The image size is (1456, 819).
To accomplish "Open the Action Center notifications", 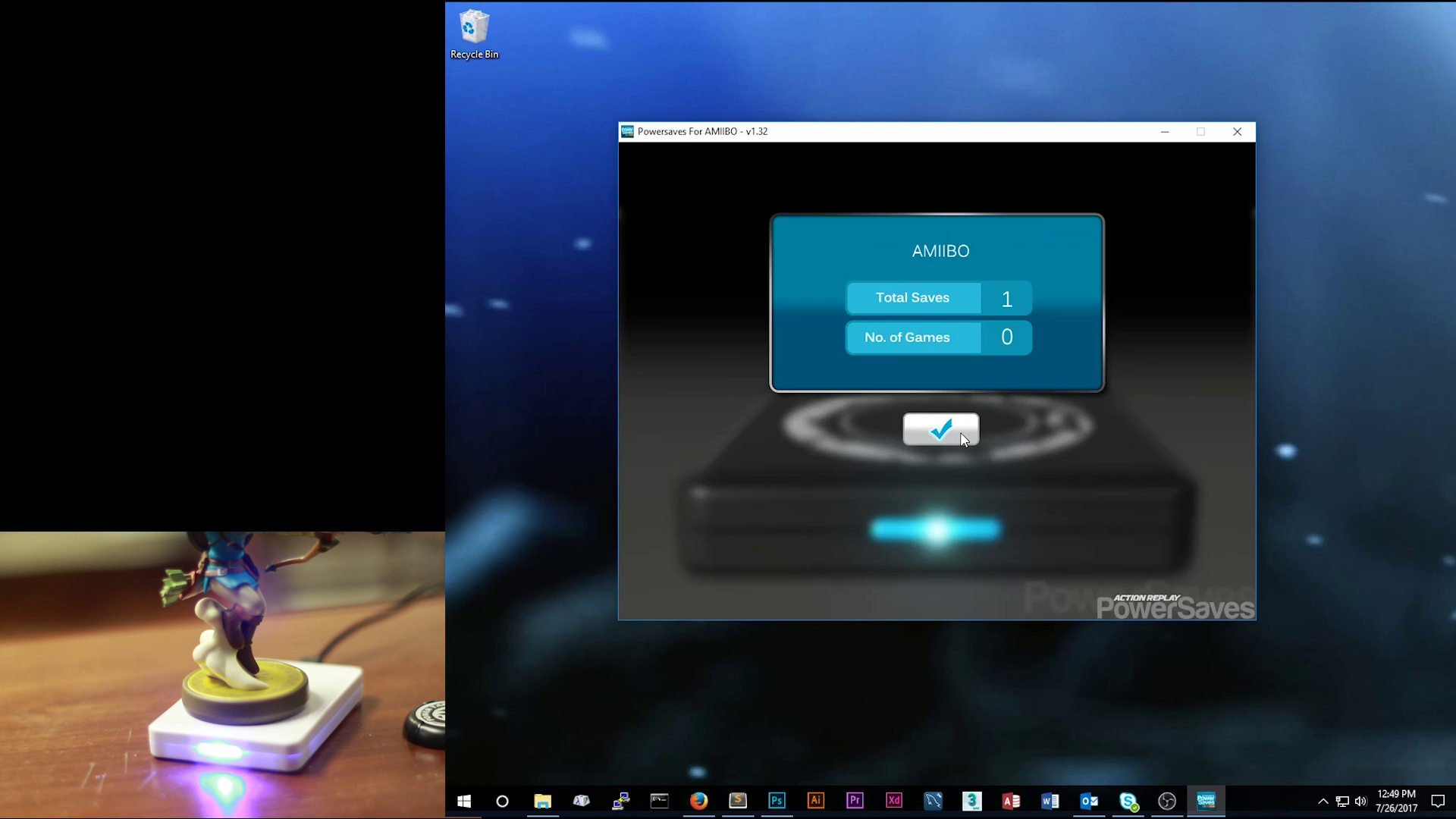I will point(1437,801).
